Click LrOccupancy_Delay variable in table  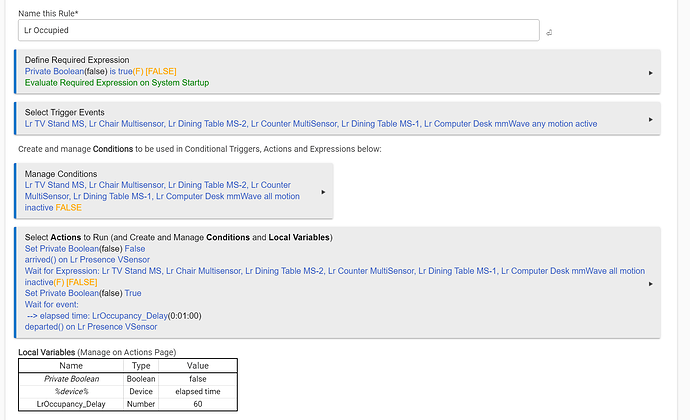tap(70, 403)
